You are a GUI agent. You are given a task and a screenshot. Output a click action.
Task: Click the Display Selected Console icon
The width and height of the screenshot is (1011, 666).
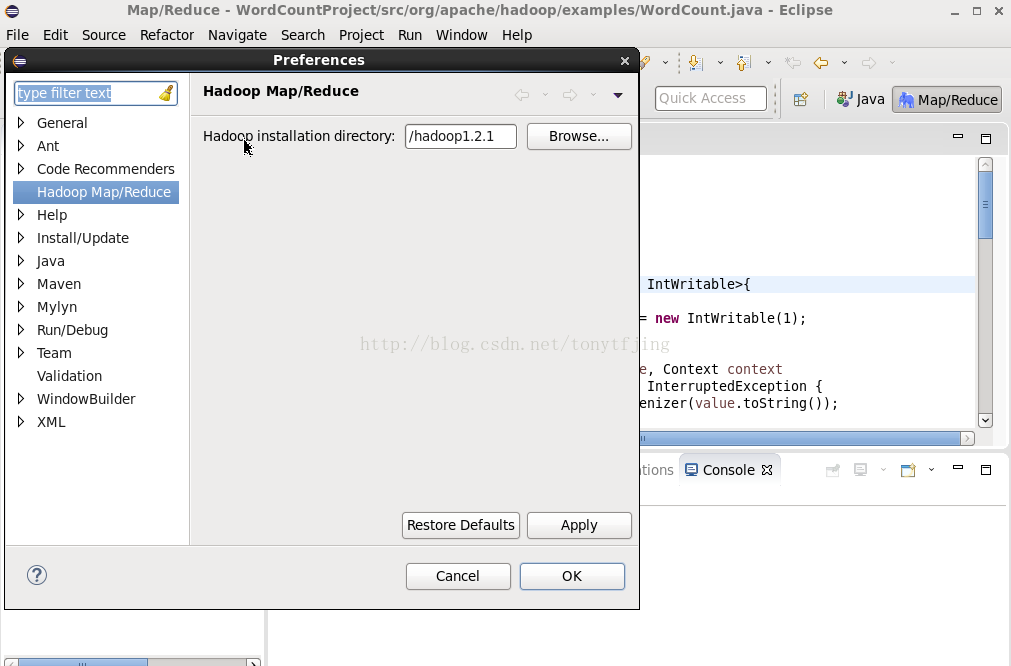pos(860,470)
